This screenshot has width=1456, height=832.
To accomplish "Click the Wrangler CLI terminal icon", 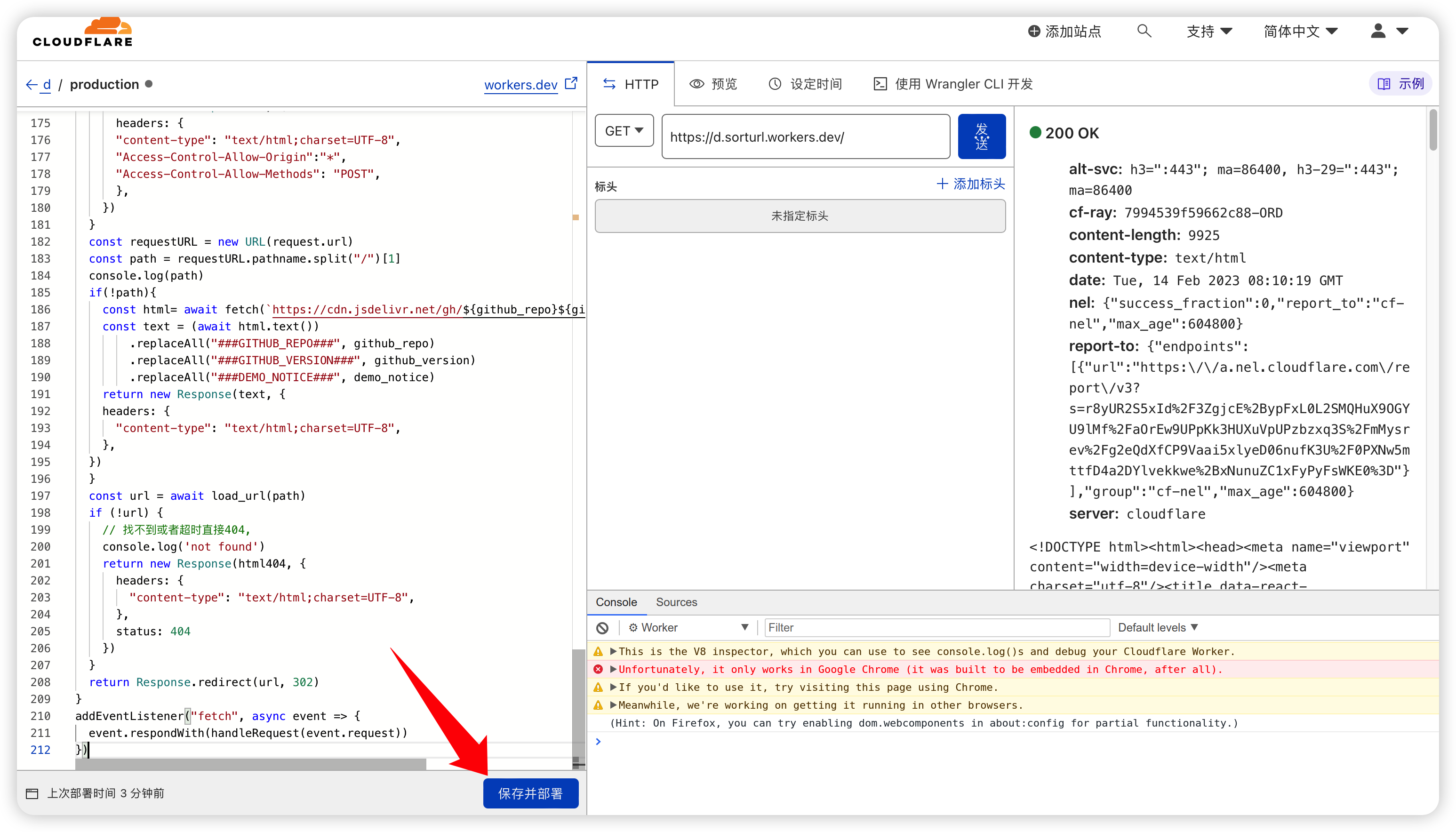I will click(880, 83).
